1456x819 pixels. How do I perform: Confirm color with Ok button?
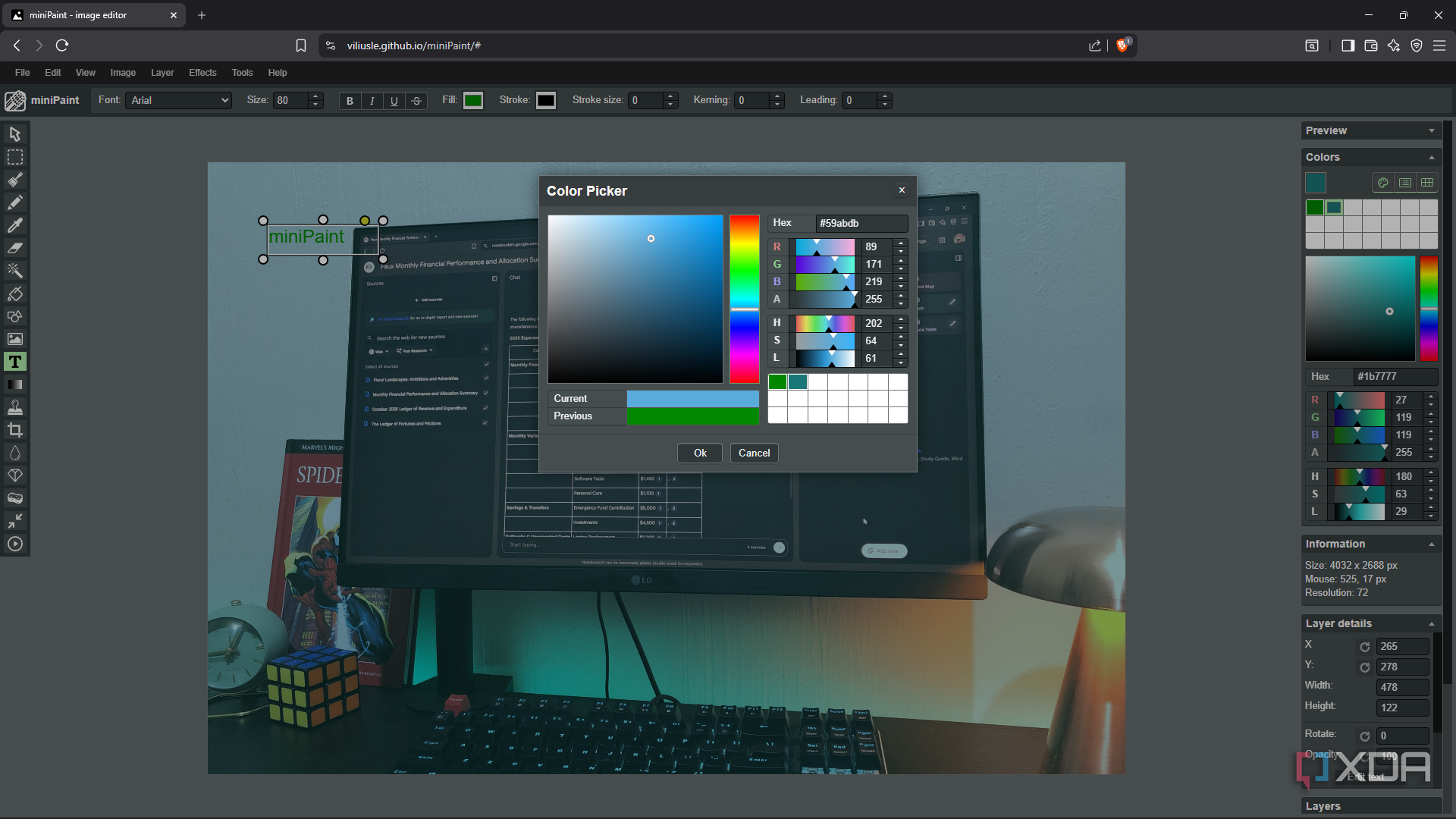point(700,453)
